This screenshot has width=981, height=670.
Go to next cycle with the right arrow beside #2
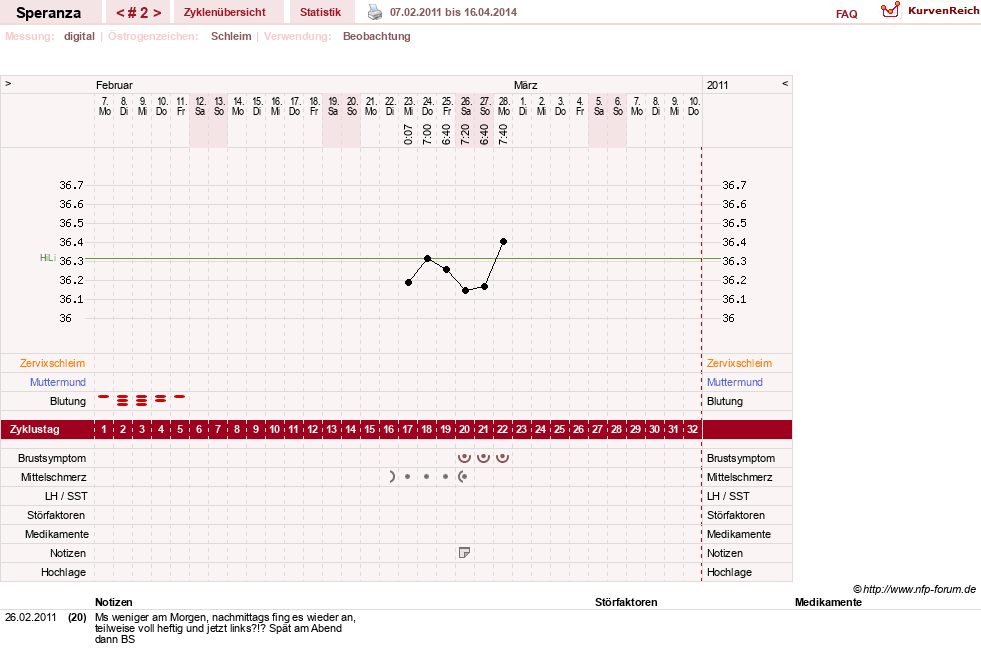pos(157,13)
